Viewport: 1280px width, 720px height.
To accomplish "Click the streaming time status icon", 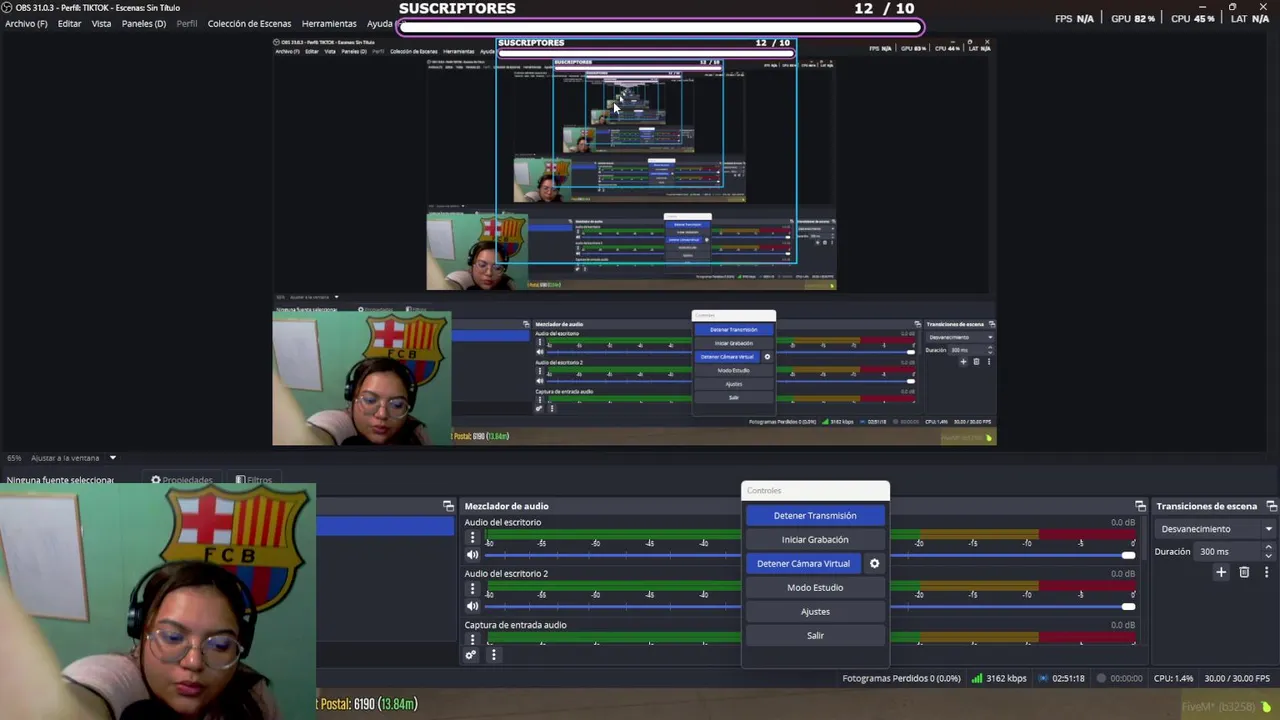I will (x=1044, y=678).
